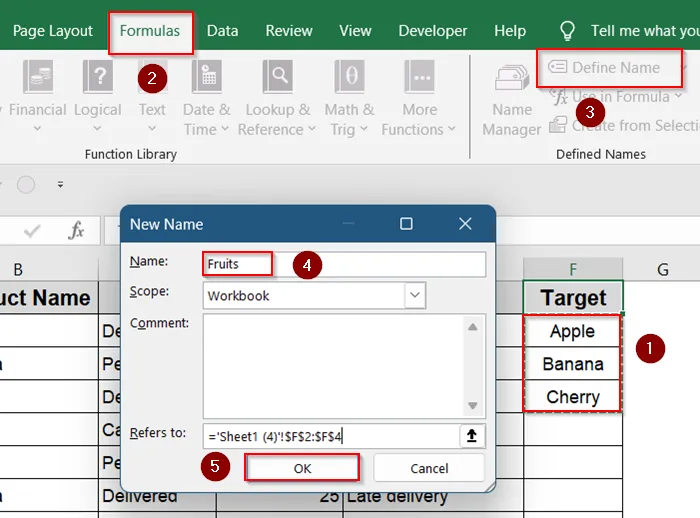Click the fx insert function icon
The image size is (700, 518).
(76, 230)
